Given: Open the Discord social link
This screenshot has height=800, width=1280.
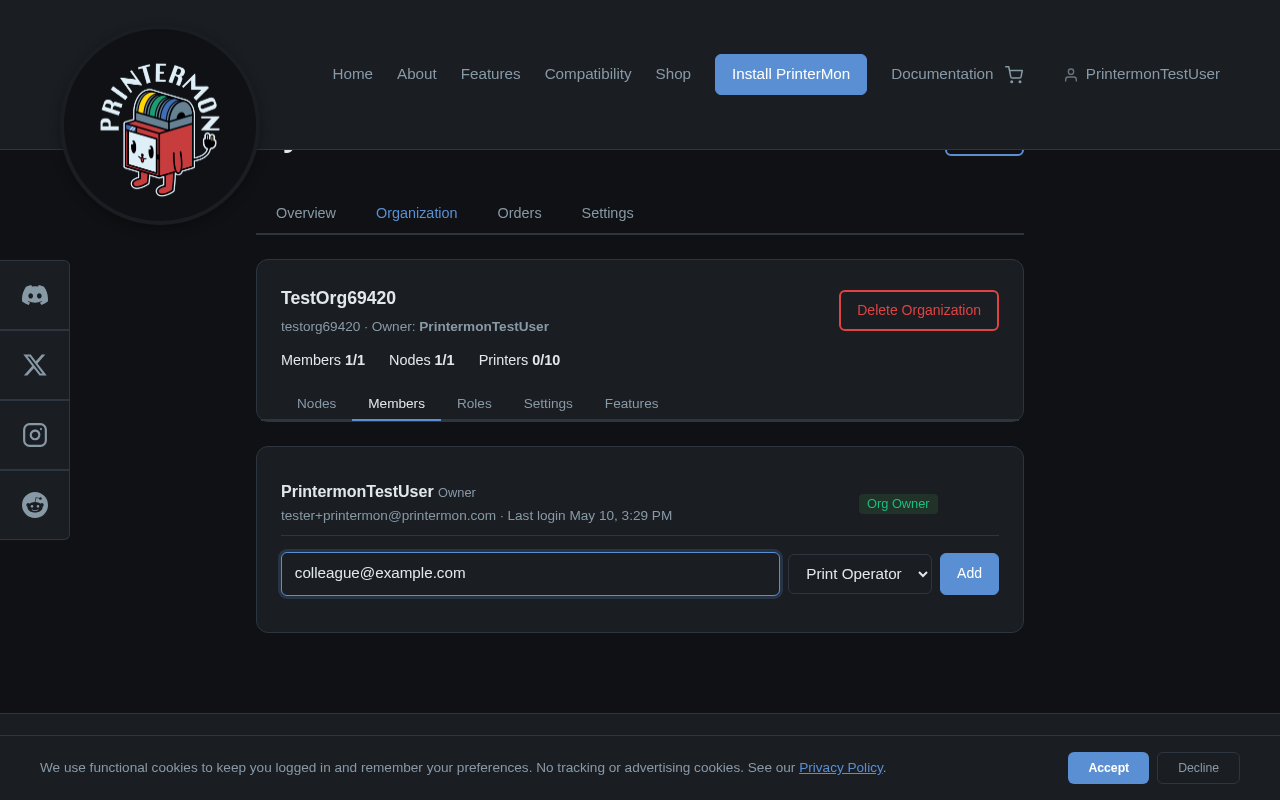Looking at the screenshot, I should [x=35, y=295].
